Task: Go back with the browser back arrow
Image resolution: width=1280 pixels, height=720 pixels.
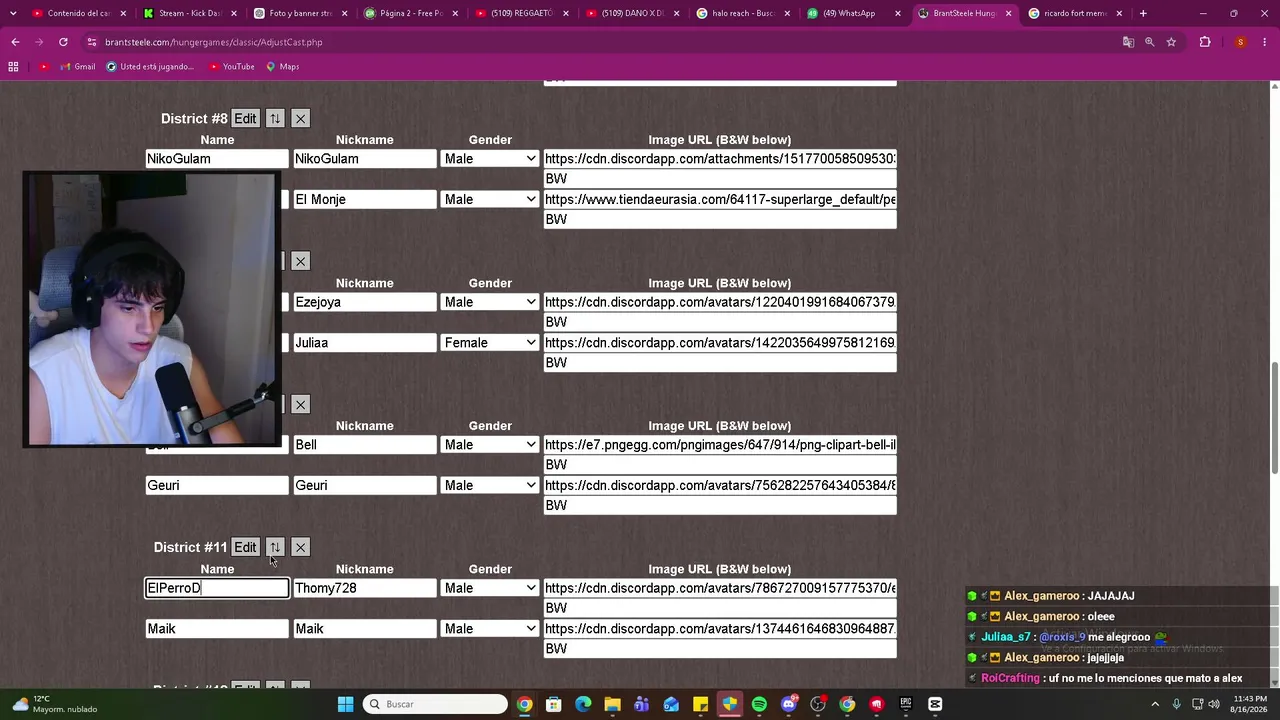Action: (x=15, y=42)
